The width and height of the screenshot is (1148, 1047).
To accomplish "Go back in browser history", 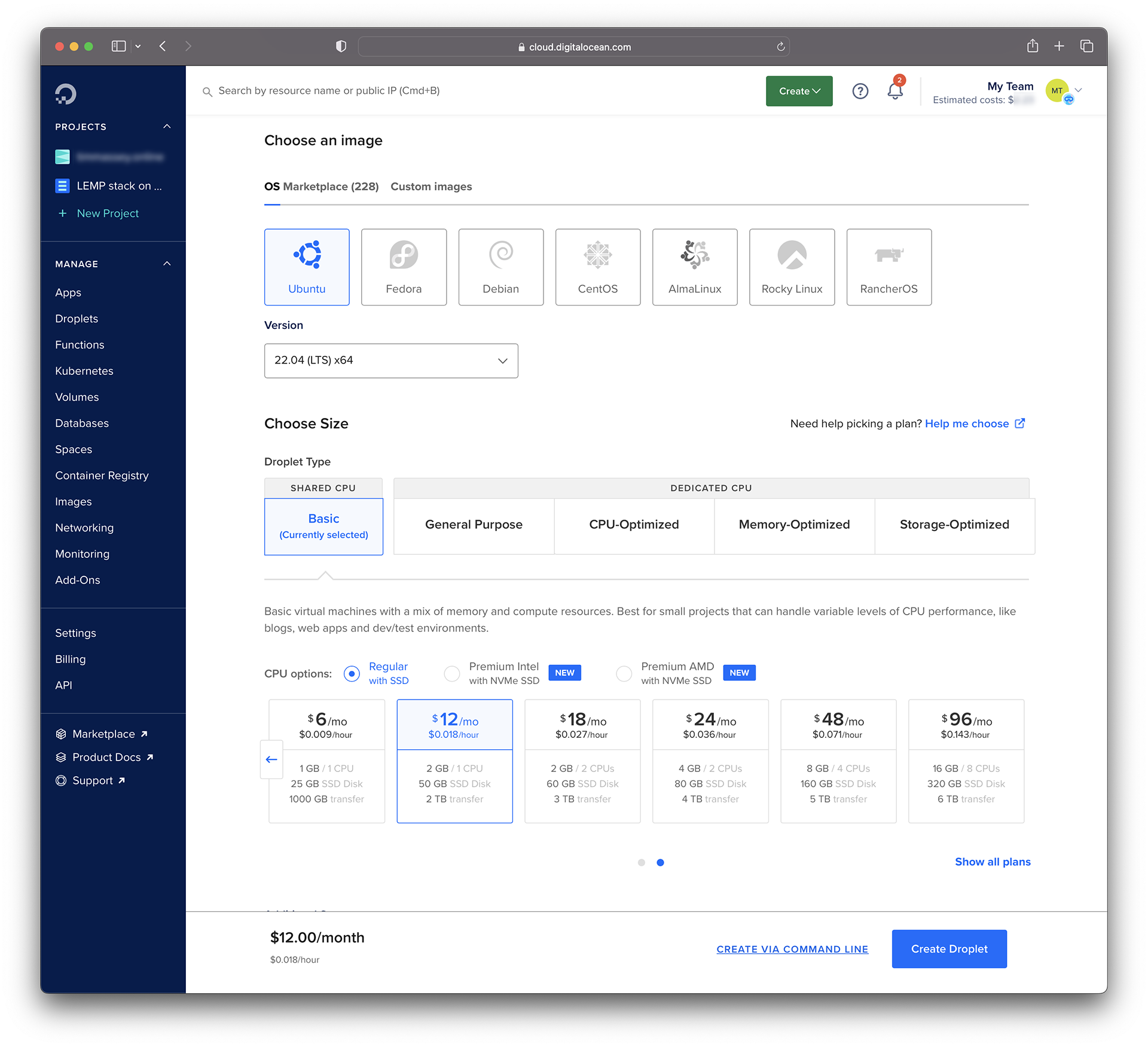I will point(163,46).
